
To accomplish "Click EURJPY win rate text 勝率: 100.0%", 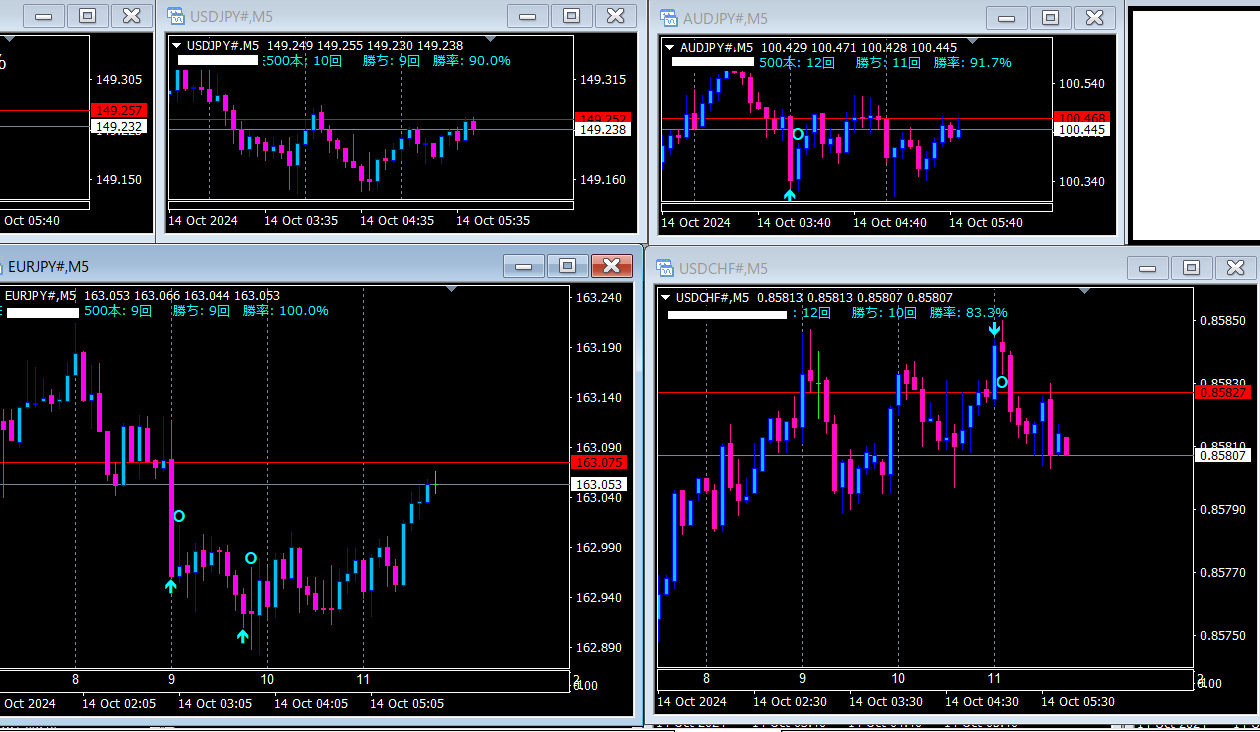I will [x=286, y=311].
